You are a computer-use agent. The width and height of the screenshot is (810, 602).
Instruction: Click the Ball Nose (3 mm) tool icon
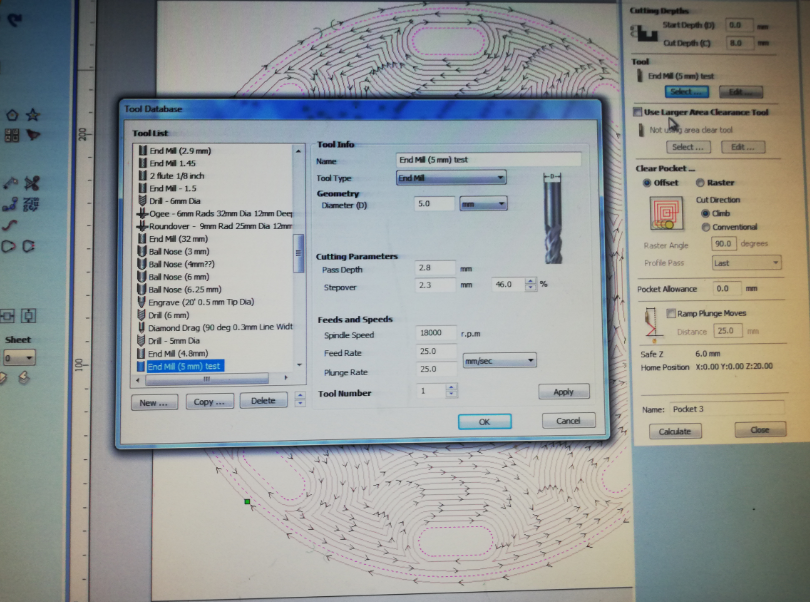click(142, 251)
